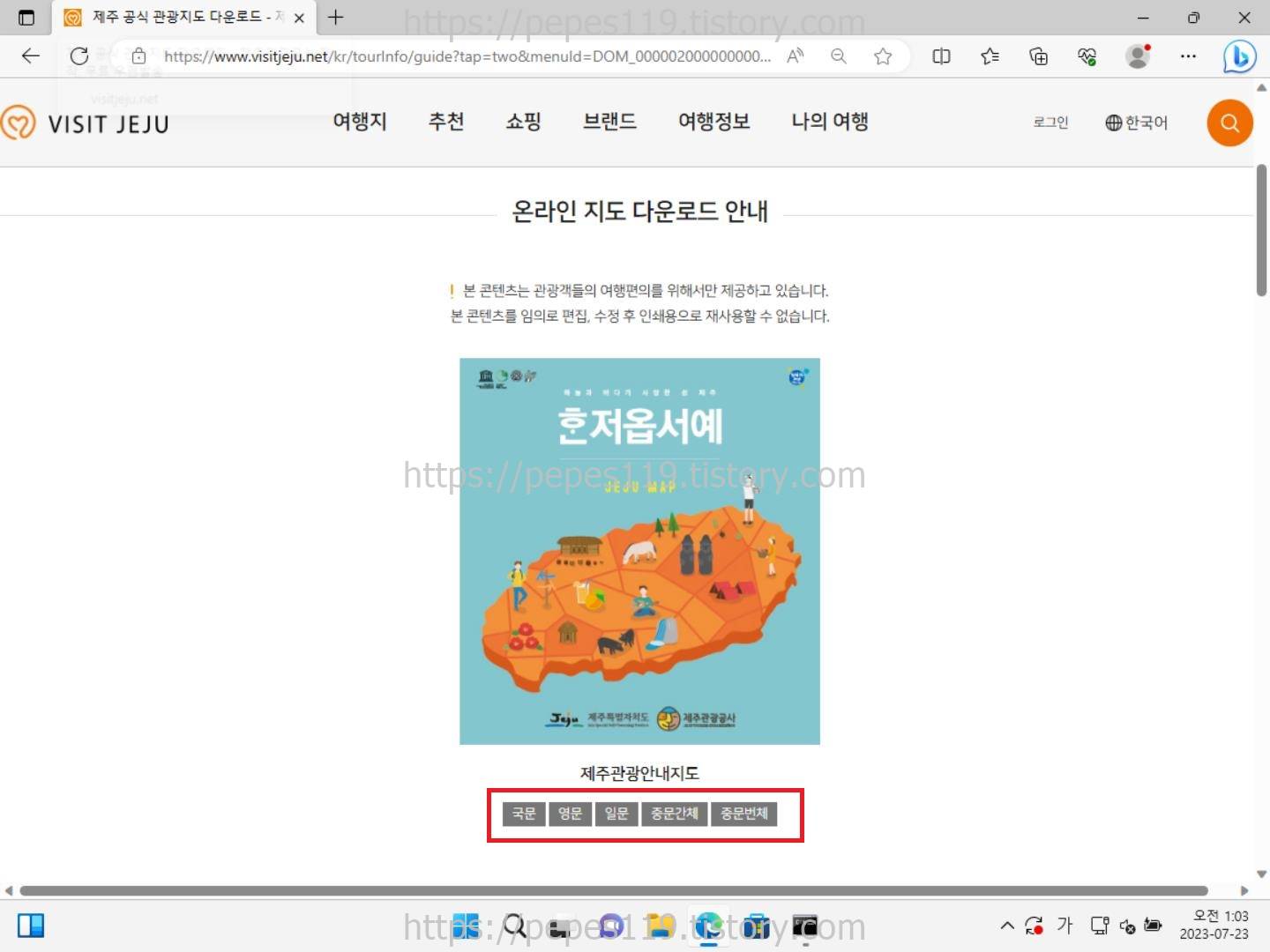Viewport: 1270px width, 952px height.
Task: Open the split screen icon
Action: (x=942, y=56)
